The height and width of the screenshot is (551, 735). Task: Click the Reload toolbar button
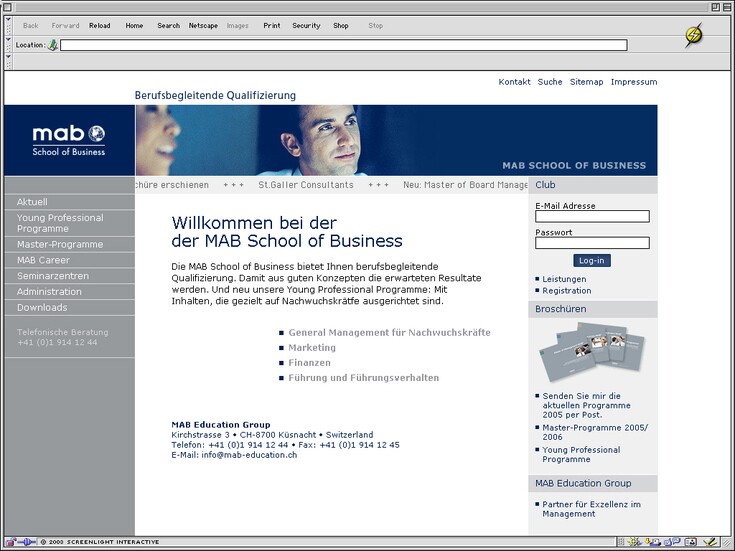100,26
